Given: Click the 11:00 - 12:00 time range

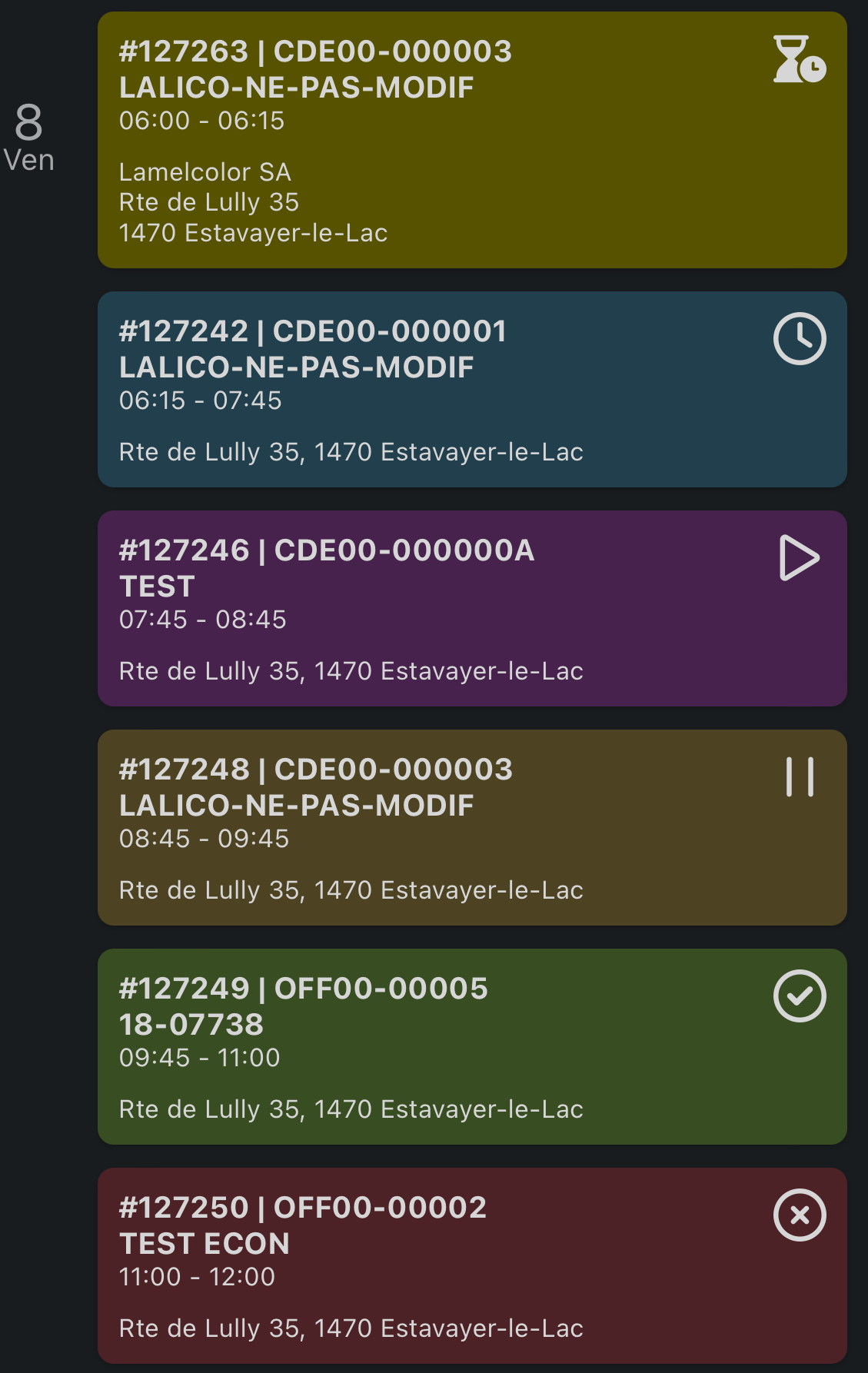Looking at the screenshot, I should 197,1277.
